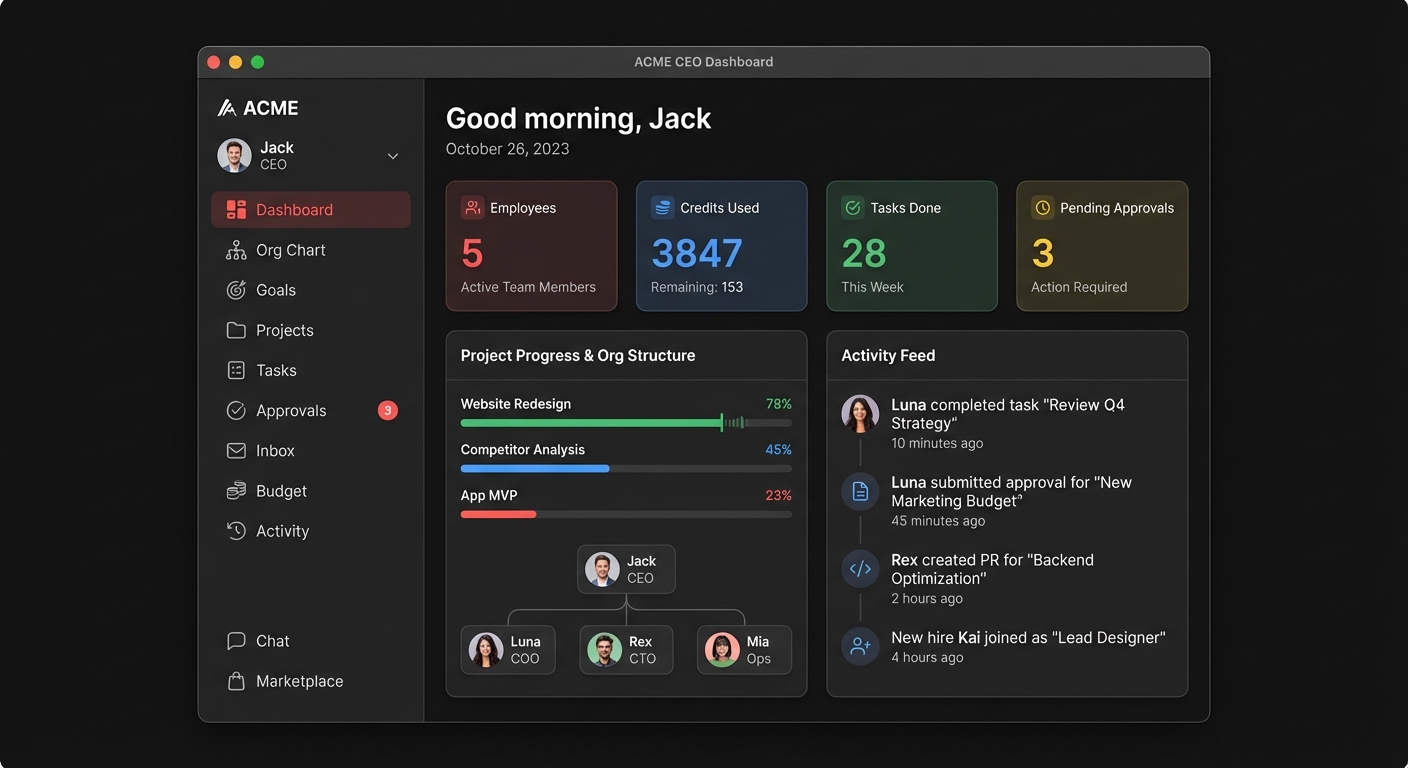
Task: Click the Marketplace bag icon
Action: [x=235, y=680]
